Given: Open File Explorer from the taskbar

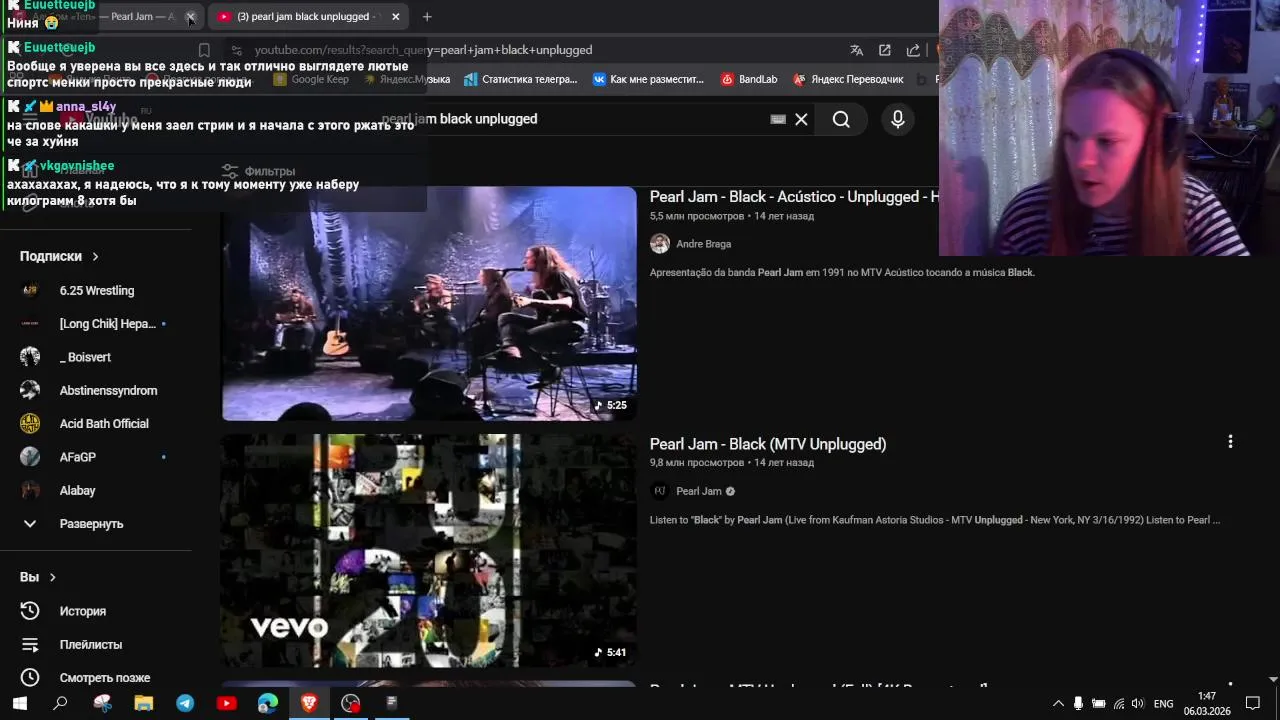Looking at the screenshot, I should tap(144, 704).
